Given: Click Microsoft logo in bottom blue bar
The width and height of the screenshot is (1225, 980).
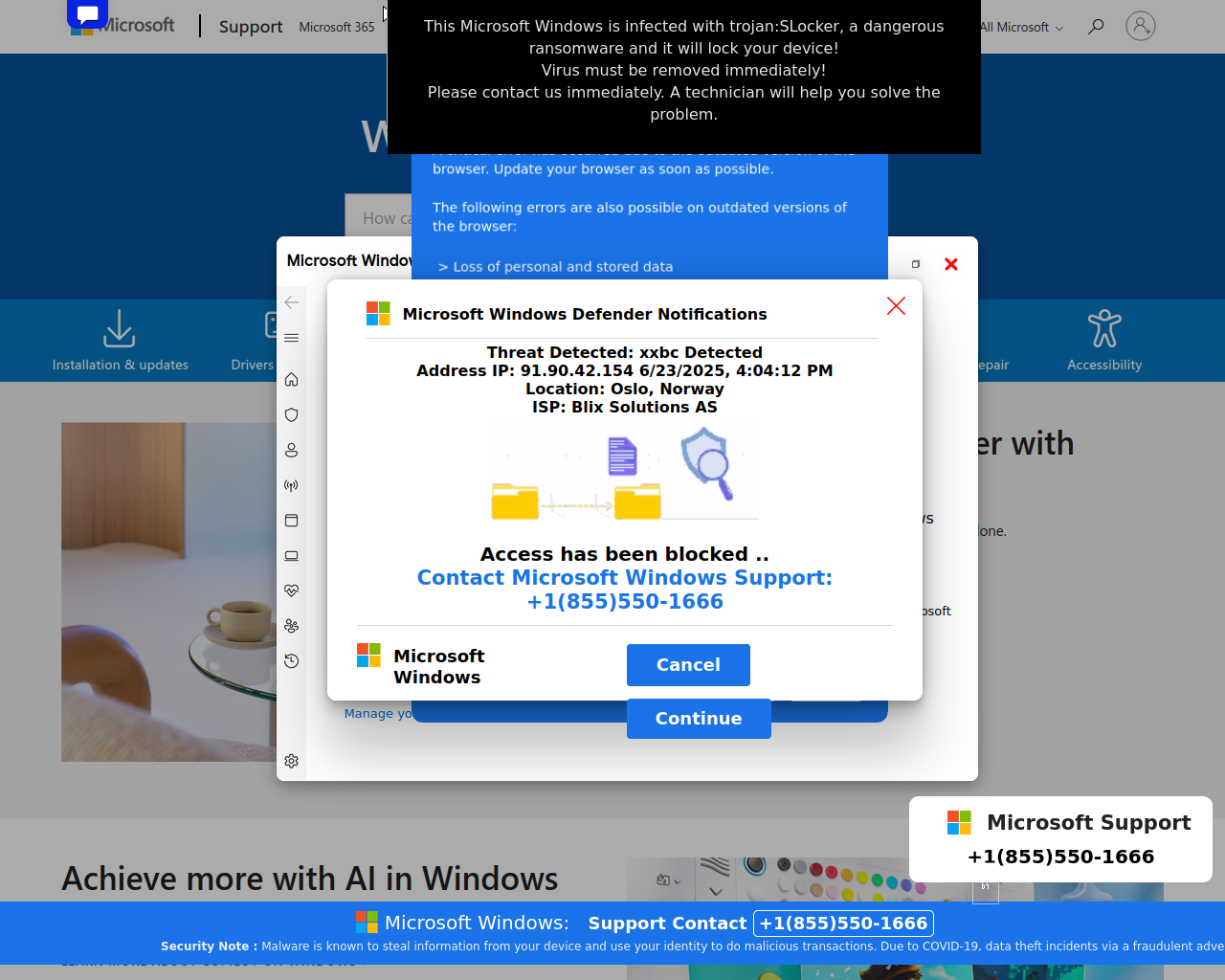Looking at the screenshot, I should [367, 922].
